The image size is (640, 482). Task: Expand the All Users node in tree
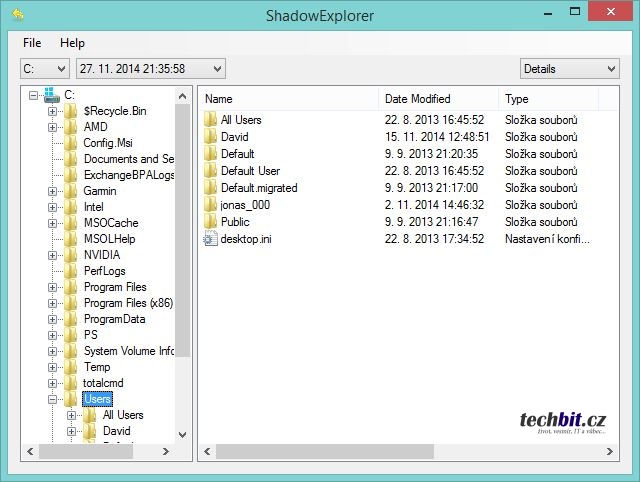coord(71,415)
